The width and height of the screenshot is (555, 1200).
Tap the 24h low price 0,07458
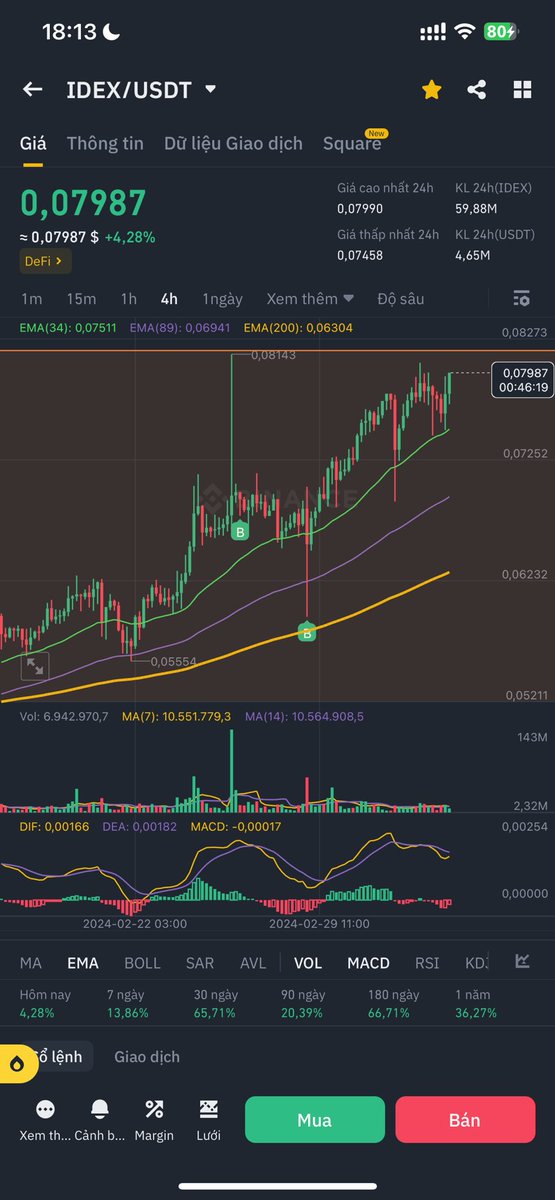point(360,255)
